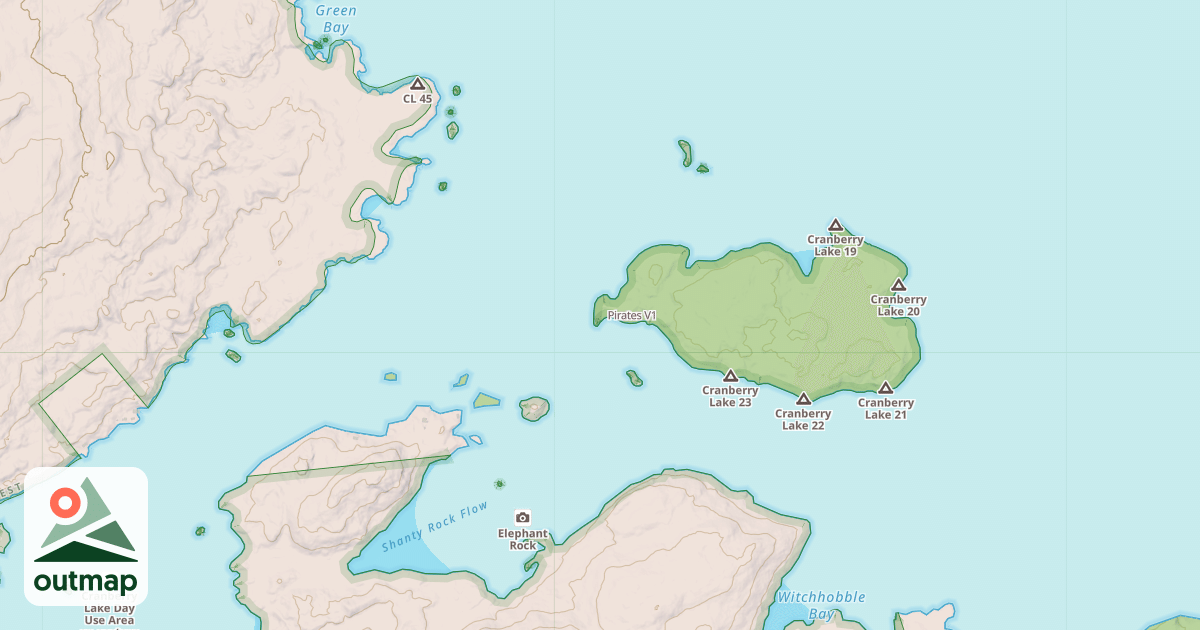Select the Cranberry Lake 20 text label
The height and width of the screenshot is (630, 1200).
coord(898,306)
